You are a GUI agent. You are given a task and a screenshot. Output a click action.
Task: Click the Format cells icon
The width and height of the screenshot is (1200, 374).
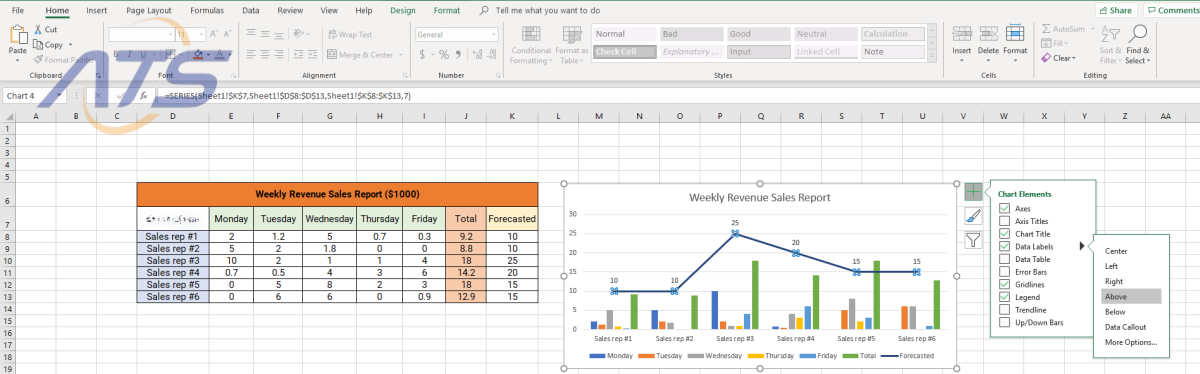coord(1015,33)
